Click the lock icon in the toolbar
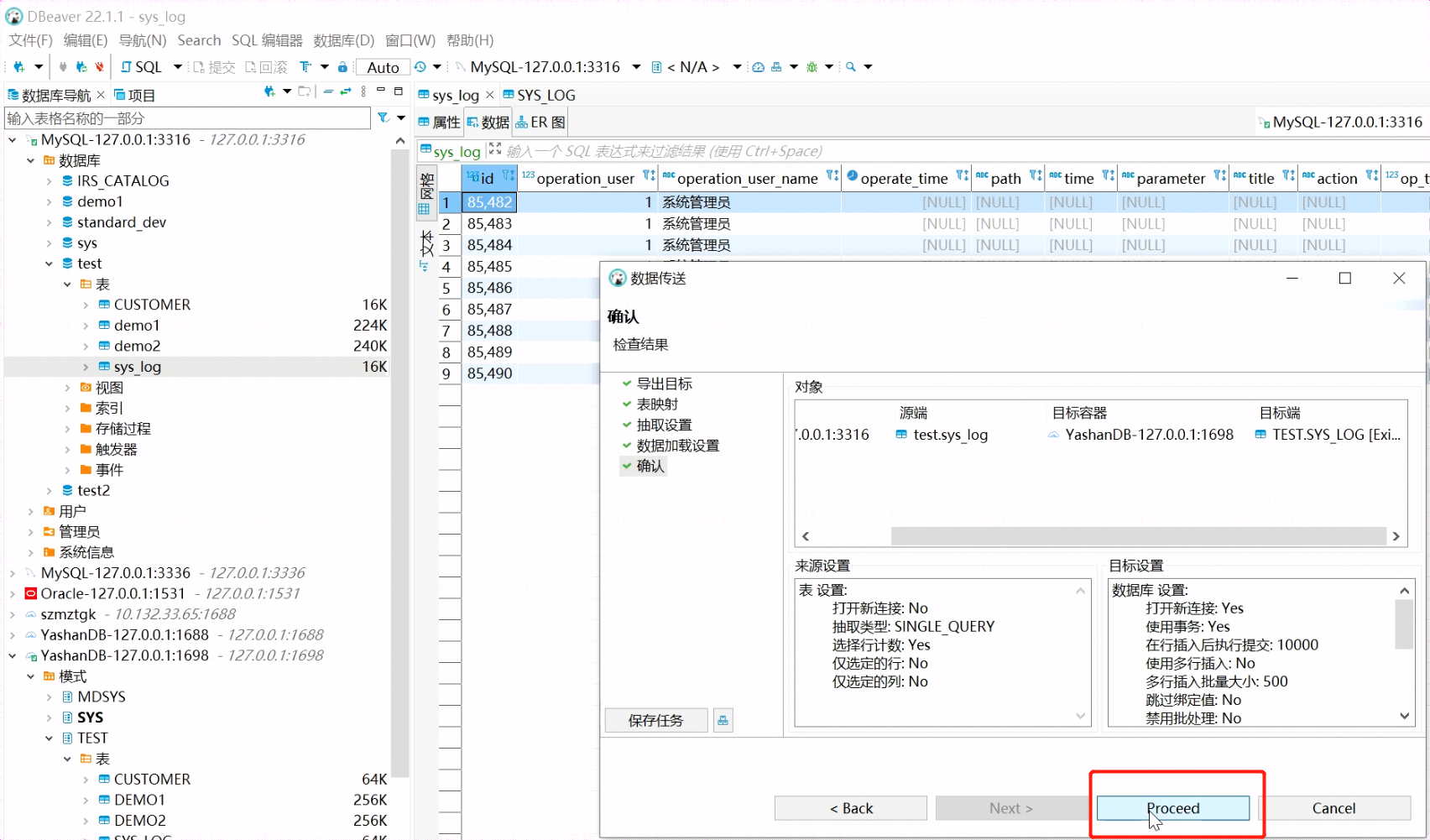1430x840 pixels. [x=342, y=67]
